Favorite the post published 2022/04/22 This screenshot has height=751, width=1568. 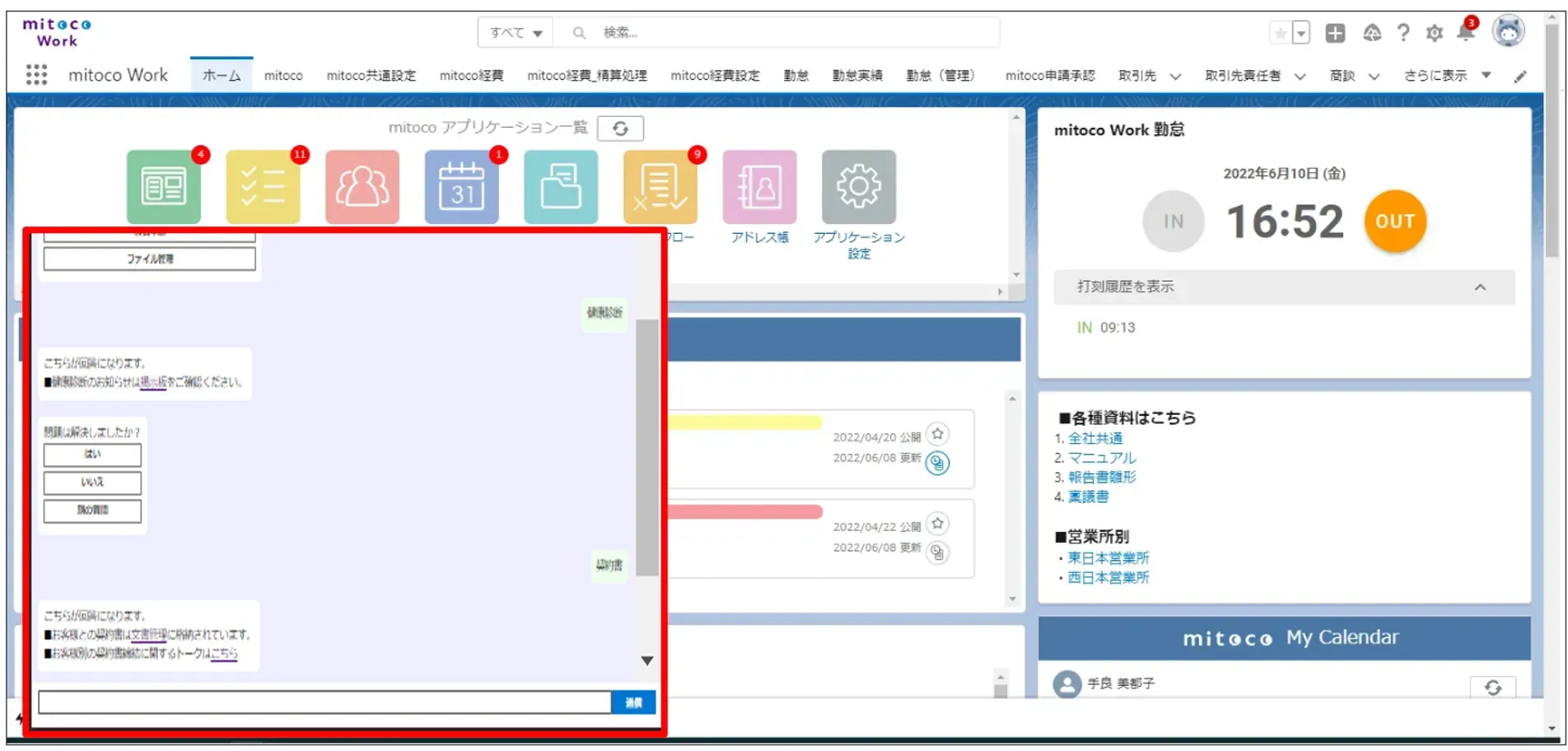tap(937, 524)
